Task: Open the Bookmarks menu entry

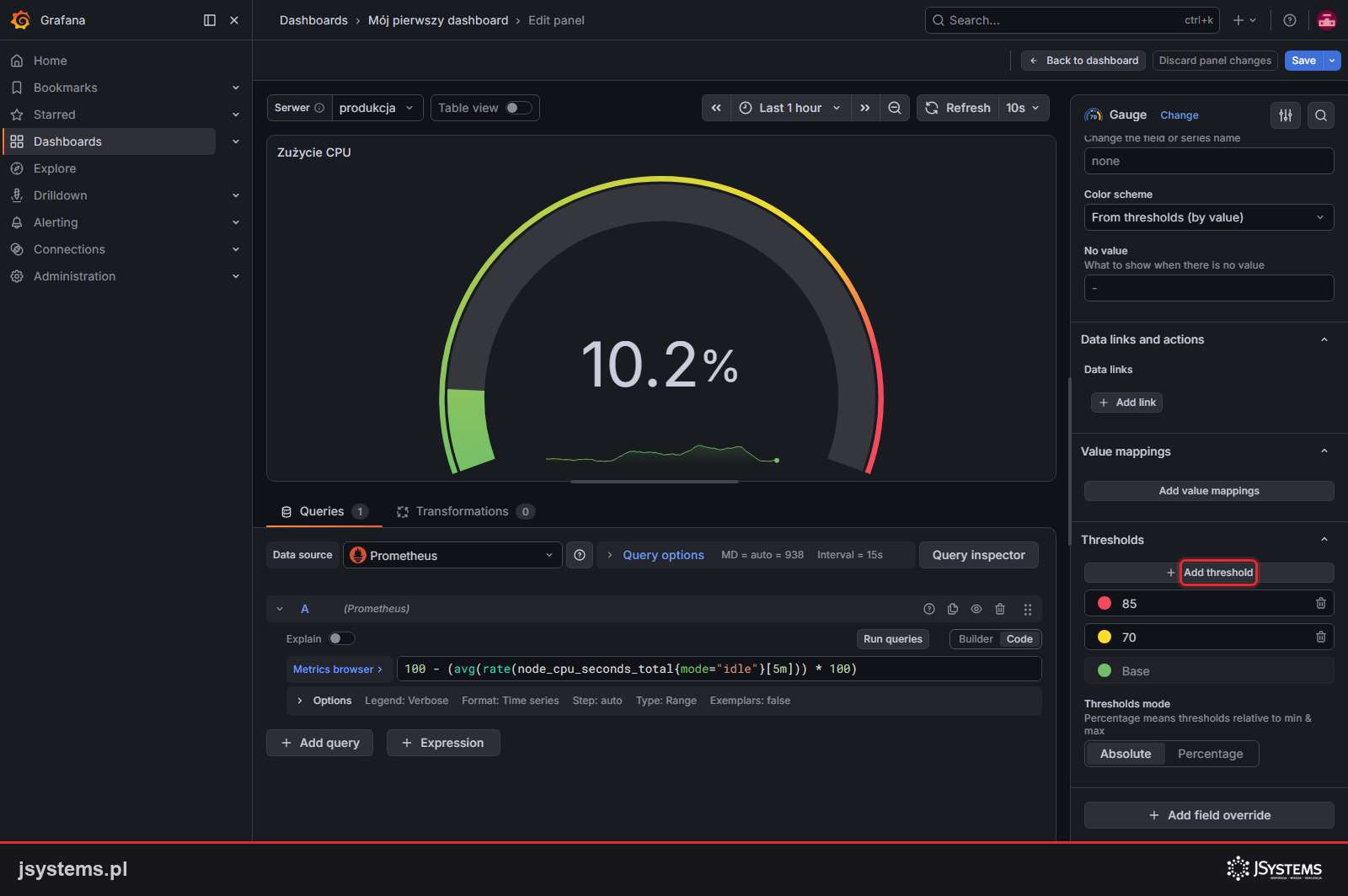Action: click(x=65, y=88)
